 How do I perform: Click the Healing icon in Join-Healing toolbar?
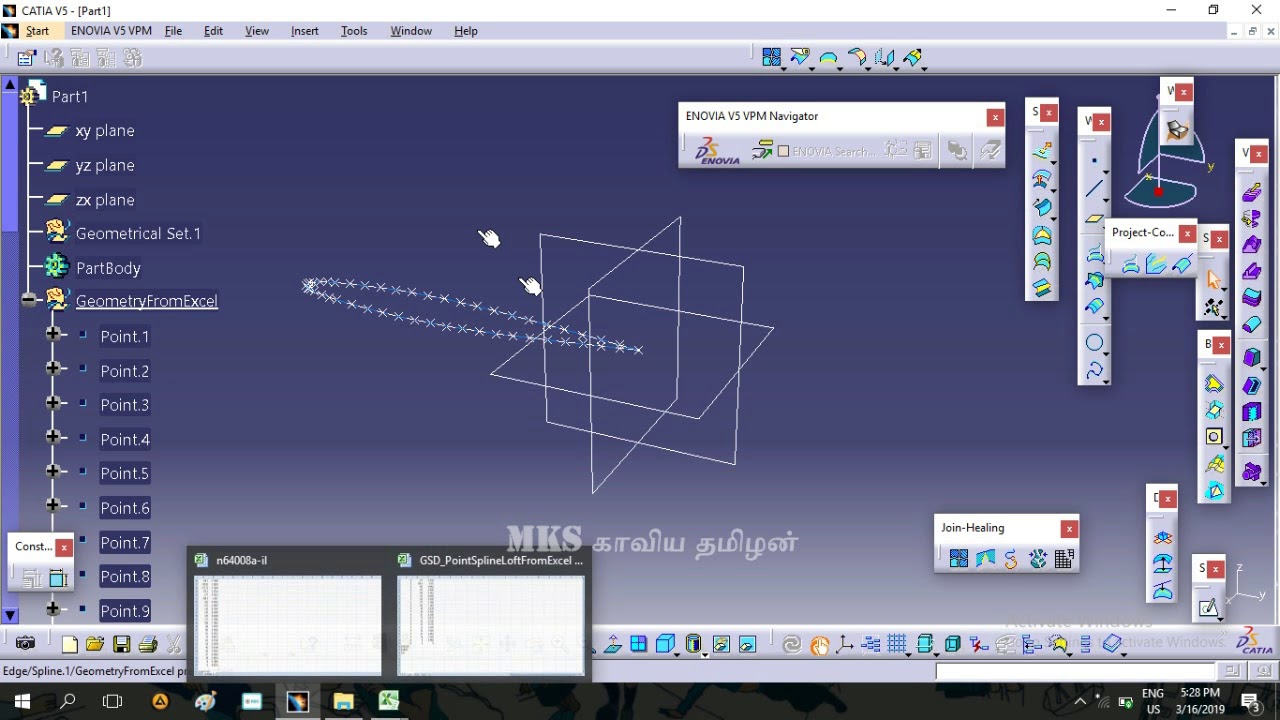(985, 559)
